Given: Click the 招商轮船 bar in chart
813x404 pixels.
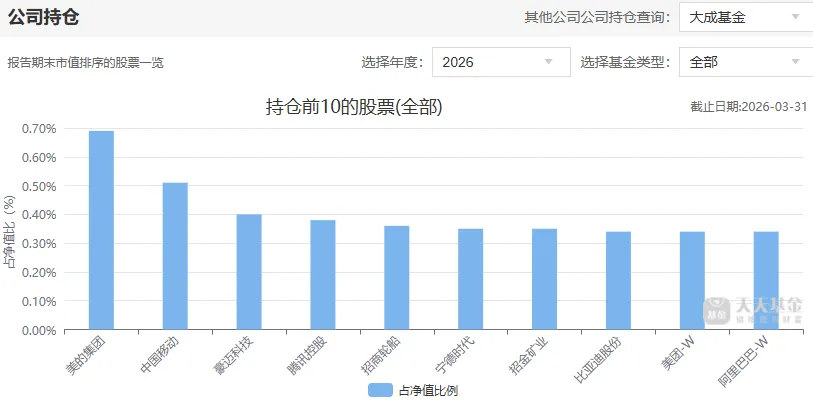Looking at the screenshot, I should tap(397, 278).
